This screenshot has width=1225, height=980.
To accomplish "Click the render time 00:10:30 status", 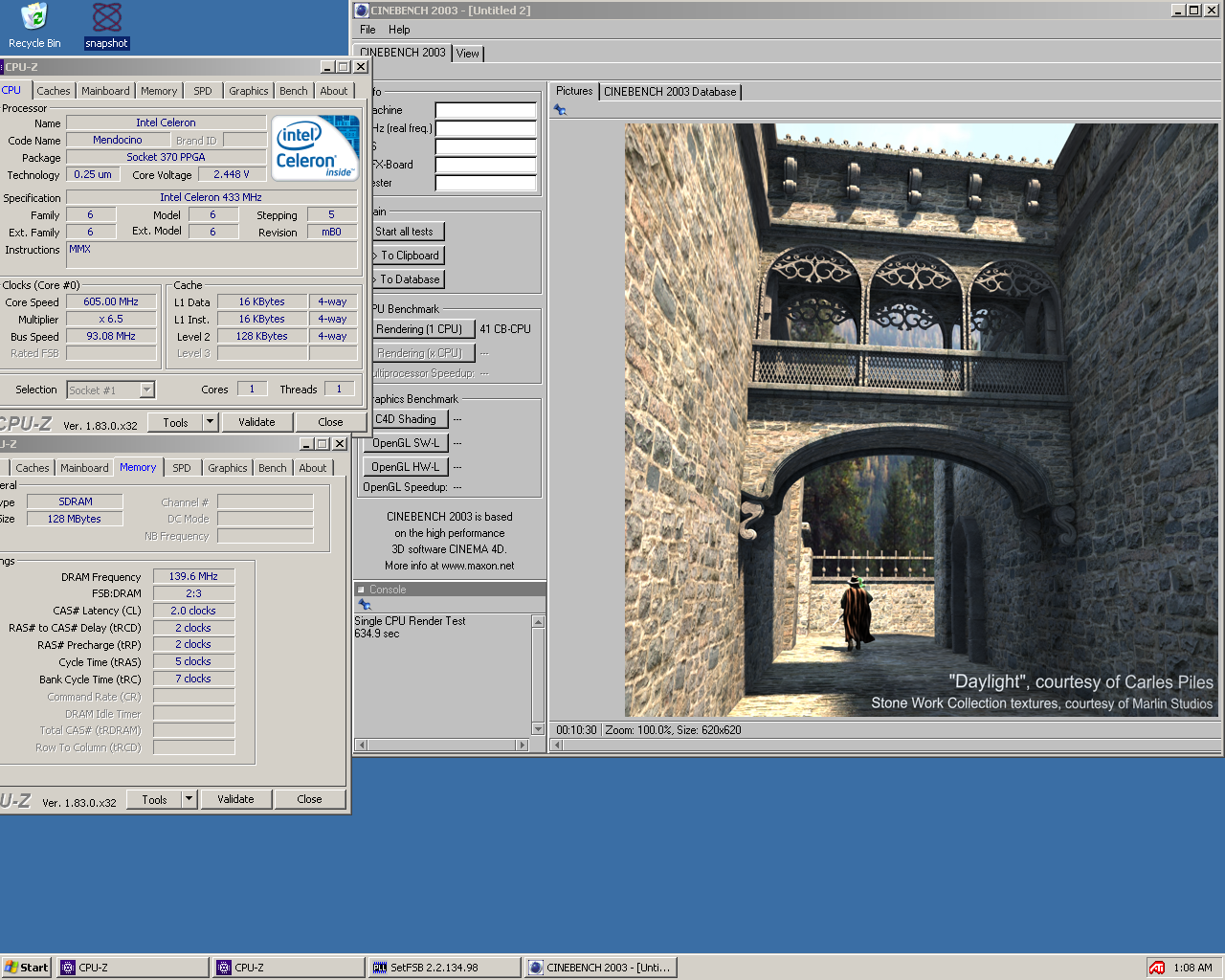I will point(576,730).
